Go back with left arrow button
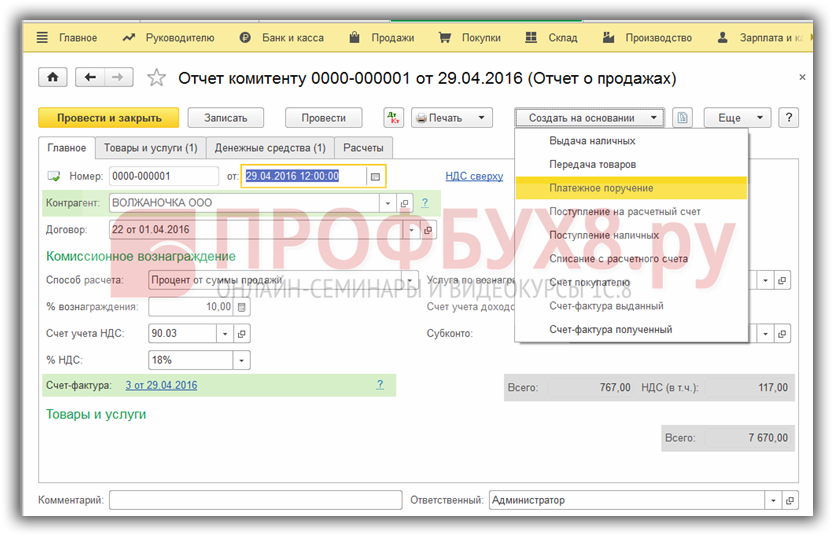Image resolution: width=833 pixels, height=536 pixels. (90, 78)
